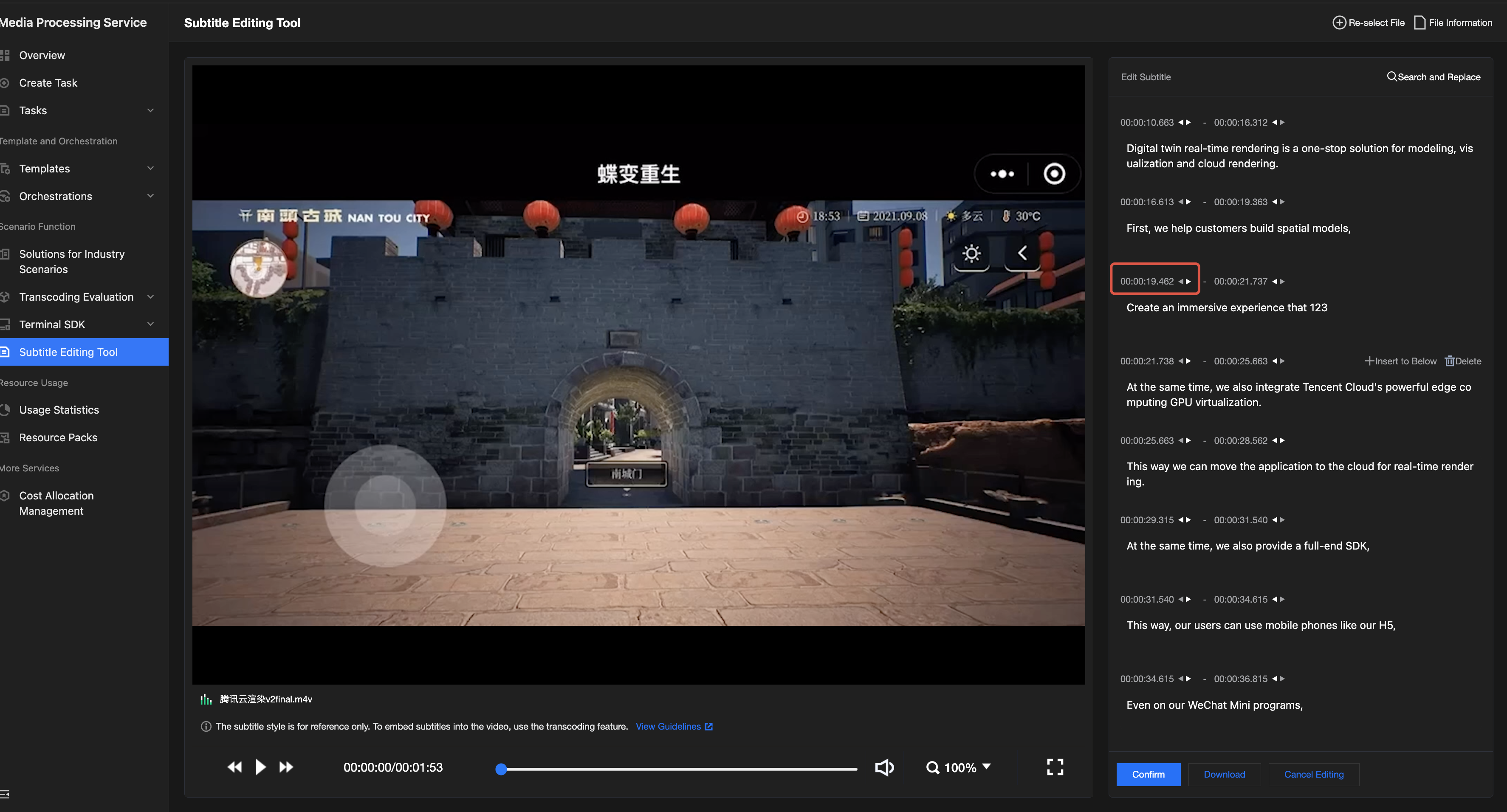Image resolution: width=1507 pixels, height=812 pixels.
Task: Click the fast-forward playback icon
Action: tap(286, 767)
